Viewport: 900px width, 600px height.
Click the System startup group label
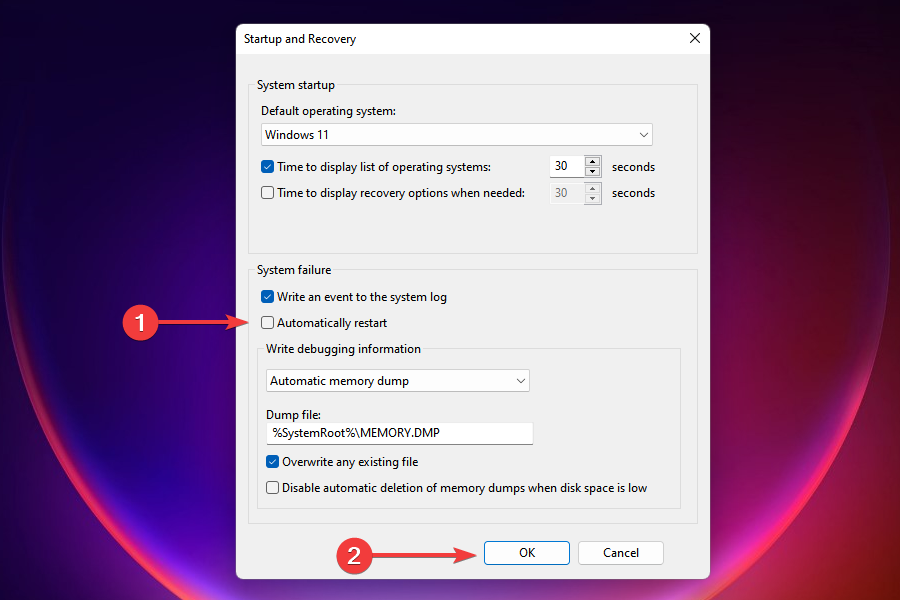click(x=296, y=85)
